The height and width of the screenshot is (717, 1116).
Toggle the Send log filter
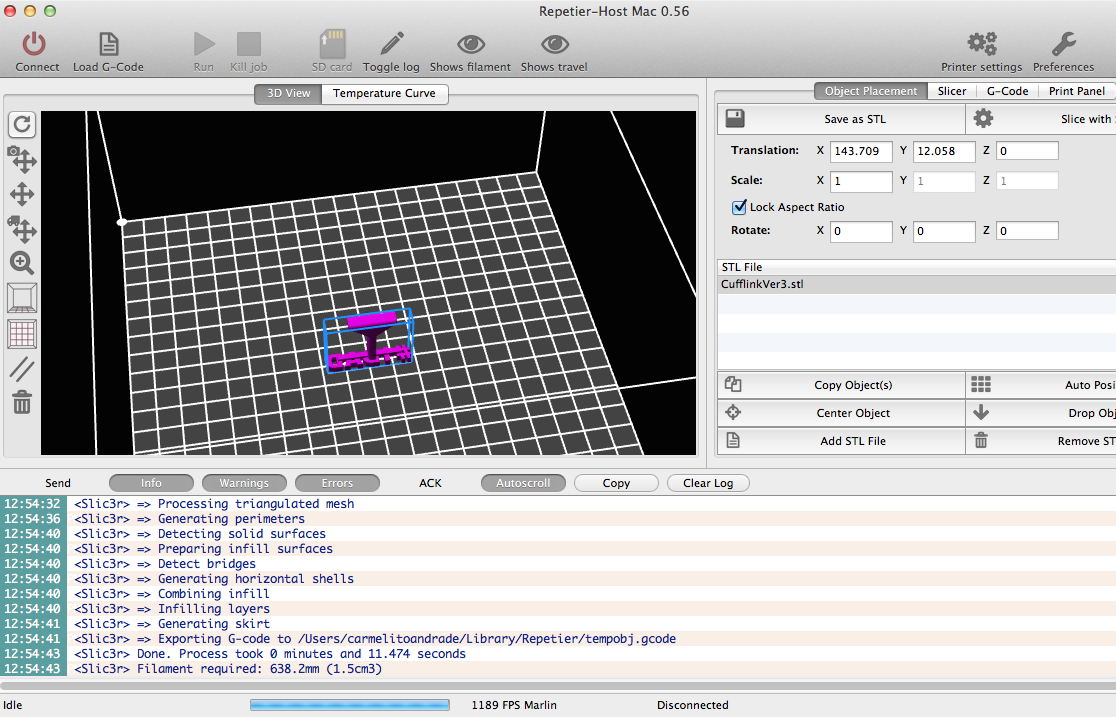pyautogui.click(x=58, y=483)
